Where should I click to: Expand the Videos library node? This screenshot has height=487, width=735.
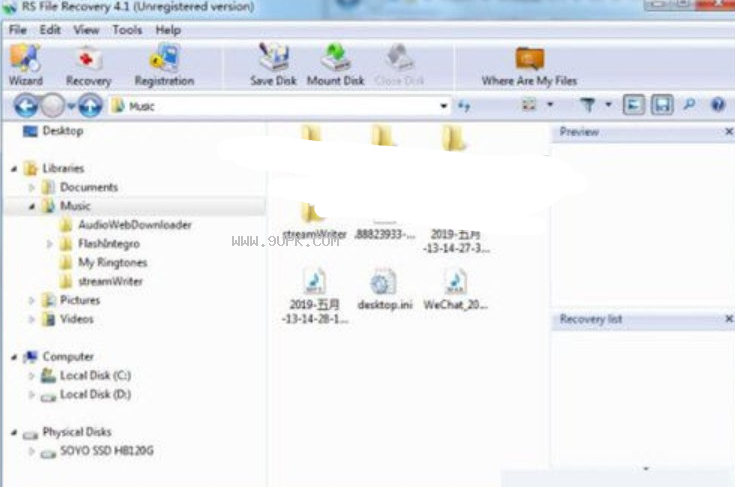tap(32, 319)
